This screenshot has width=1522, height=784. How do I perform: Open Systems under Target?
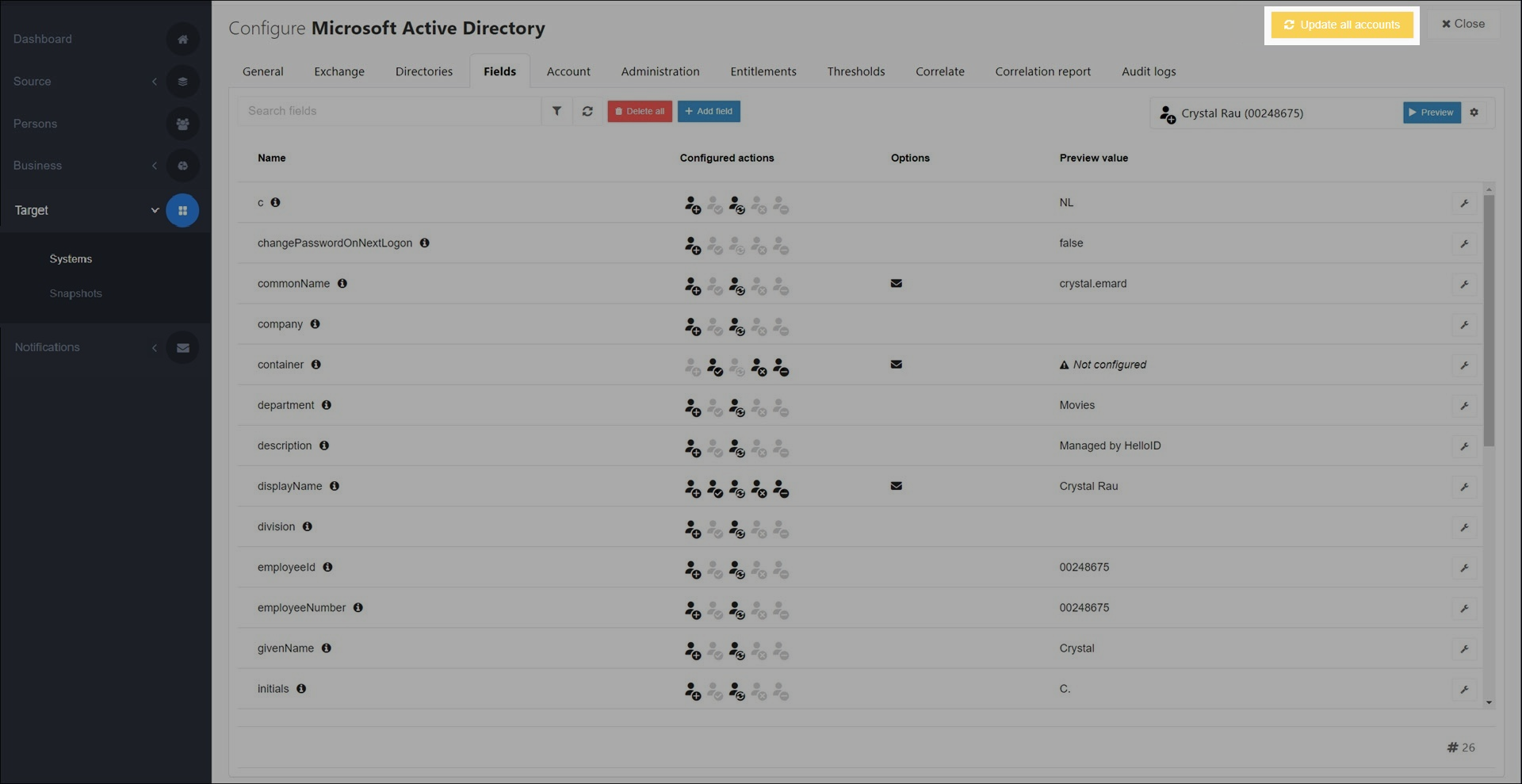pos(71,259)
